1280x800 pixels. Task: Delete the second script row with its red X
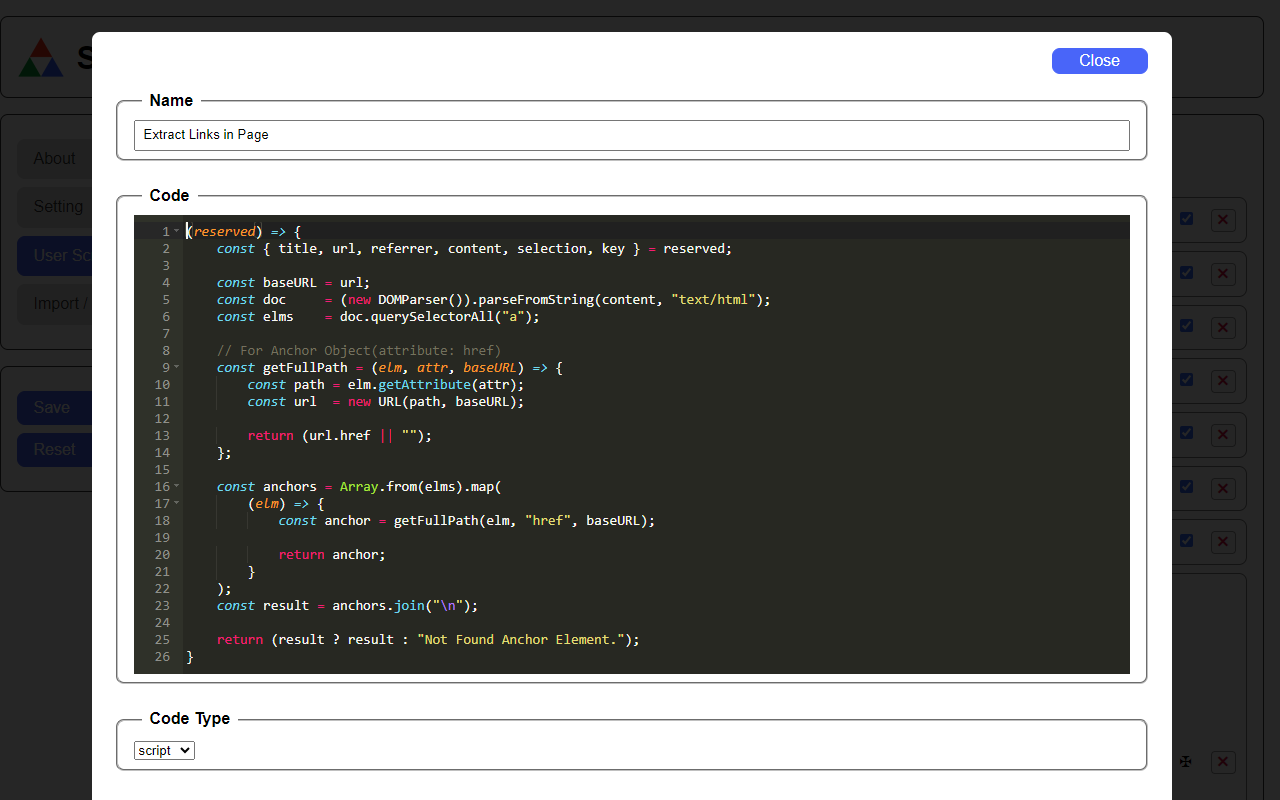1223,274
